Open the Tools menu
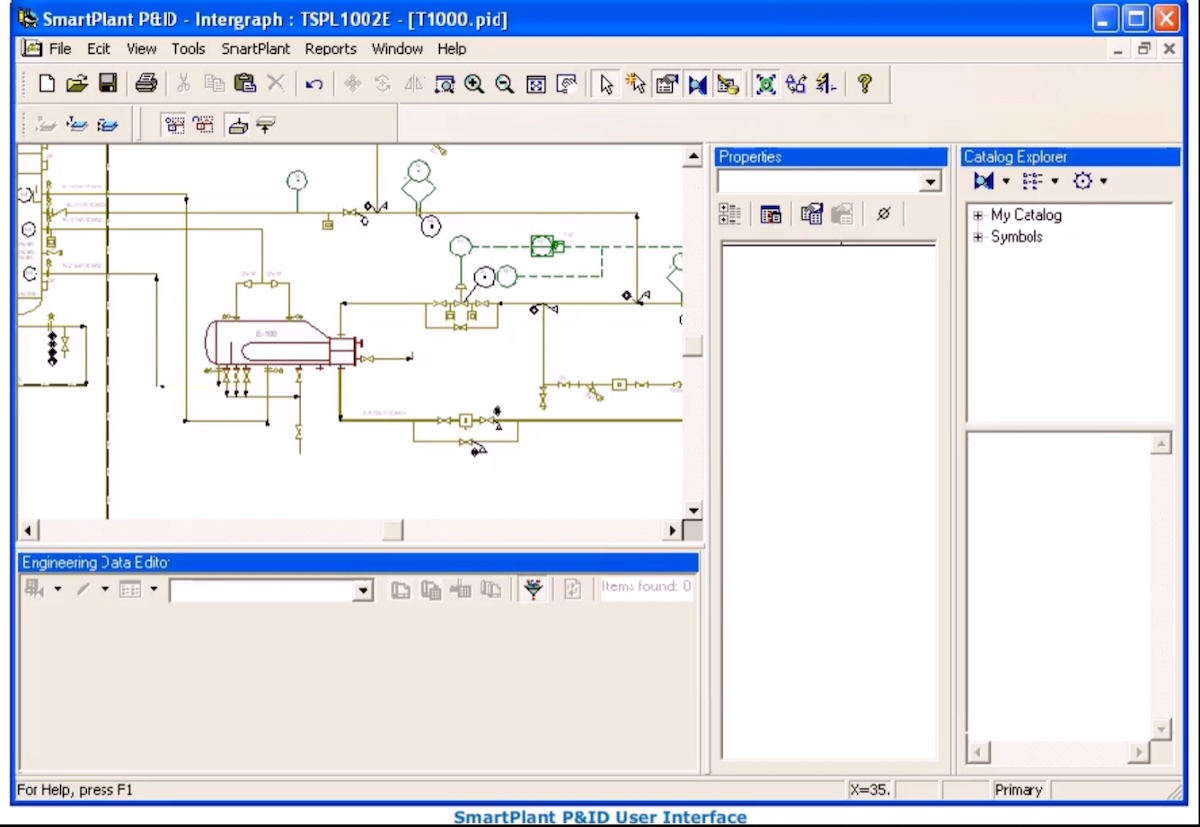Screen dimensions: 1200x827 [x=188, y=48]
